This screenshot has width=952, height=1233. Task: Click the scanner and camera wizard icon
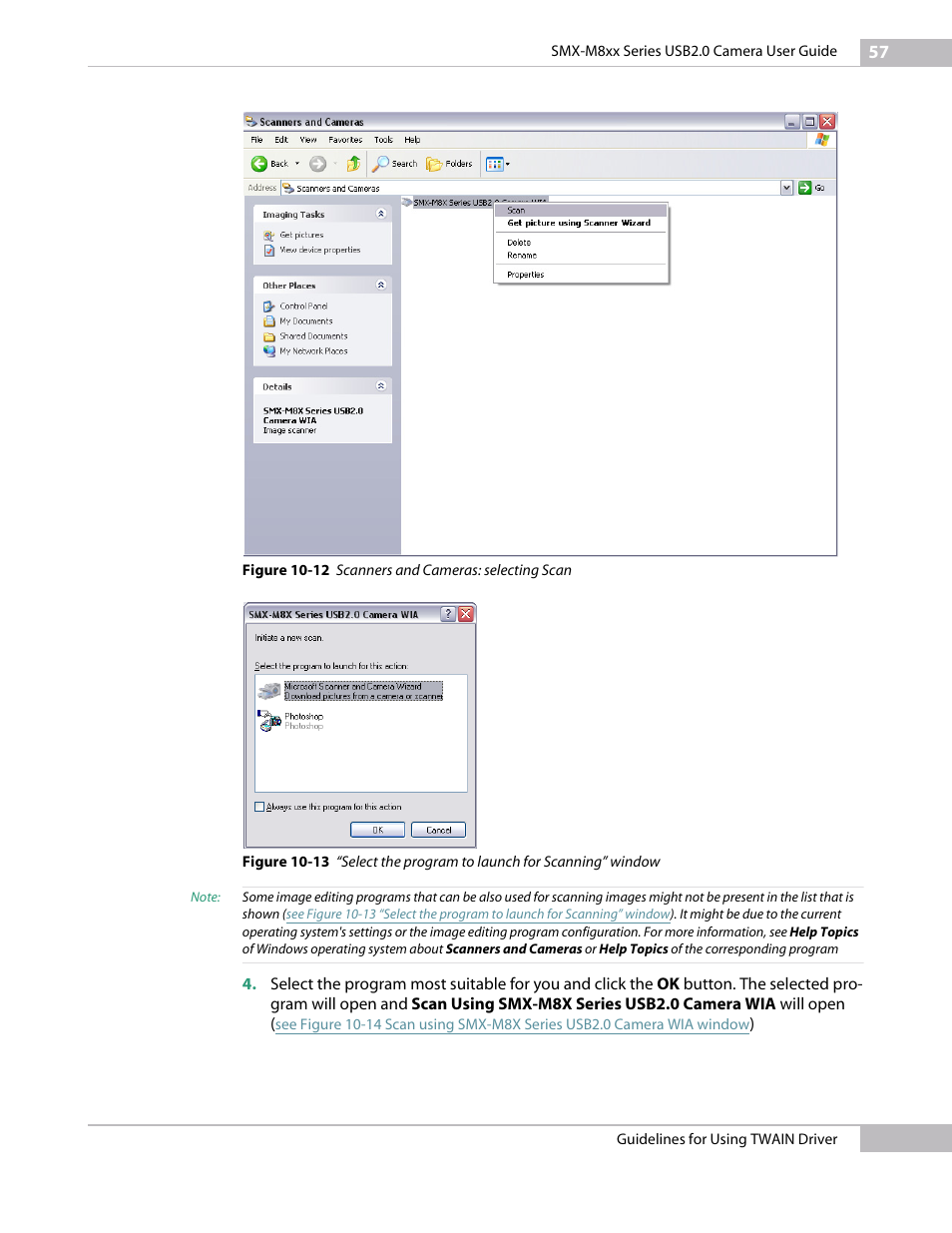(269, 691)
